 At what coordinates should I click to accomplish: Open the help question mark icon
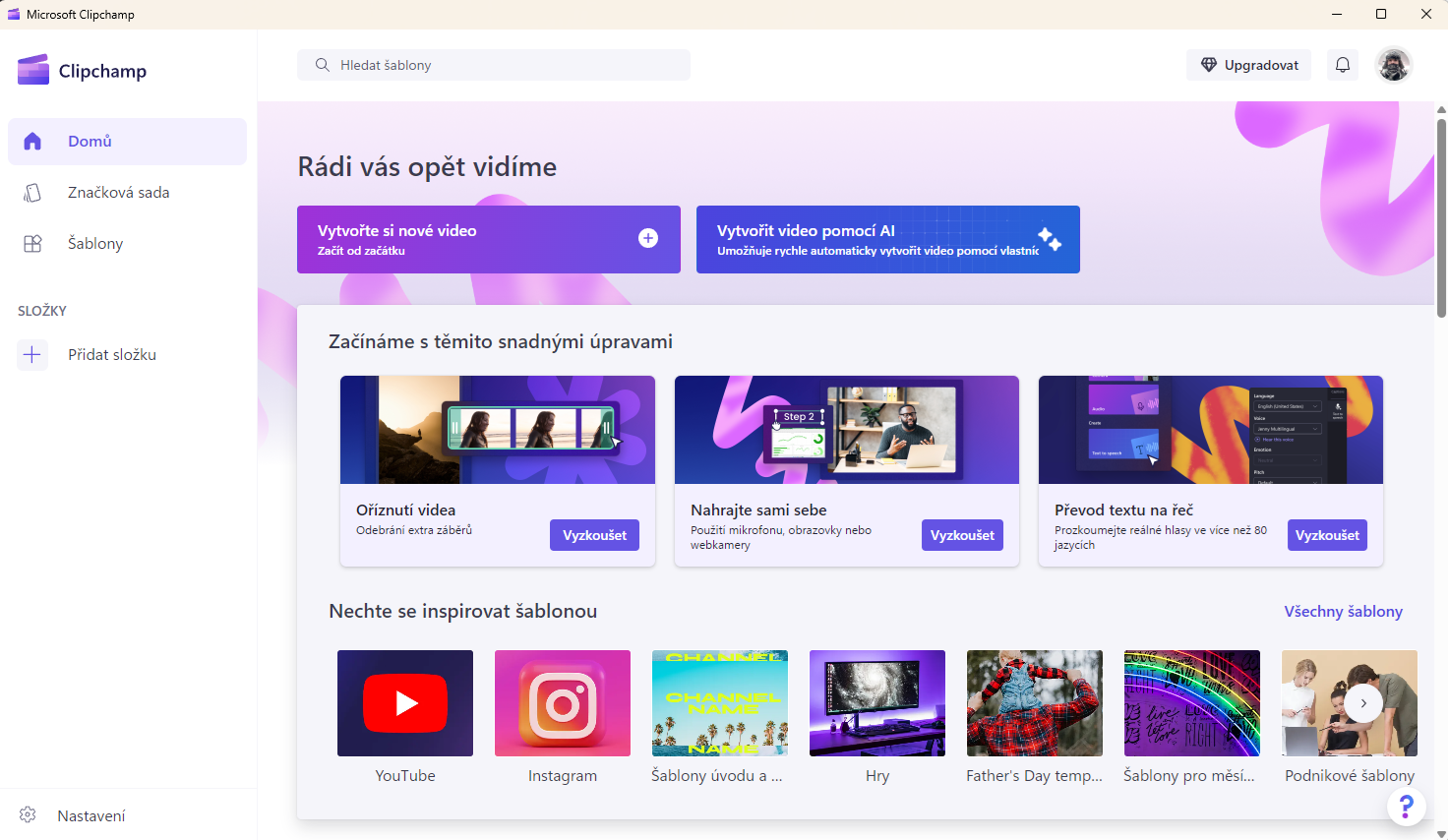tap(1407, 808)
